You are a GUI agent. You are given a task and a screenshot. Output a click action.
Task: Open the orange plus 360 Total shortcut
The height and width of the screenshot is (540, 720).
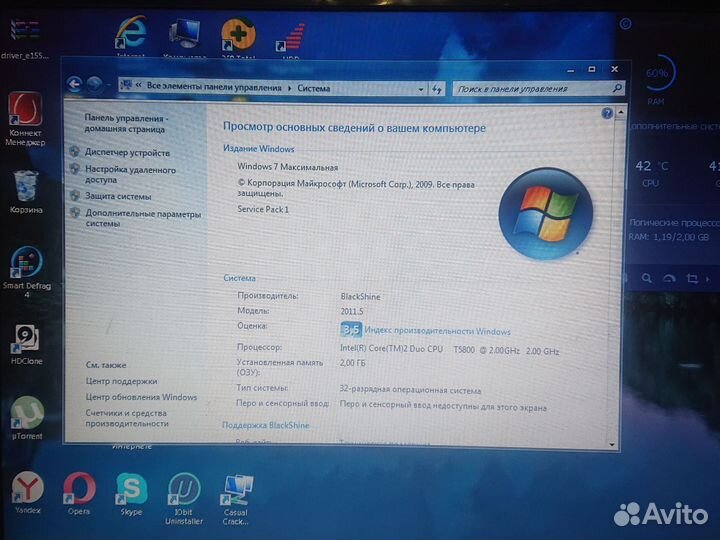click(x=238, y=34)
